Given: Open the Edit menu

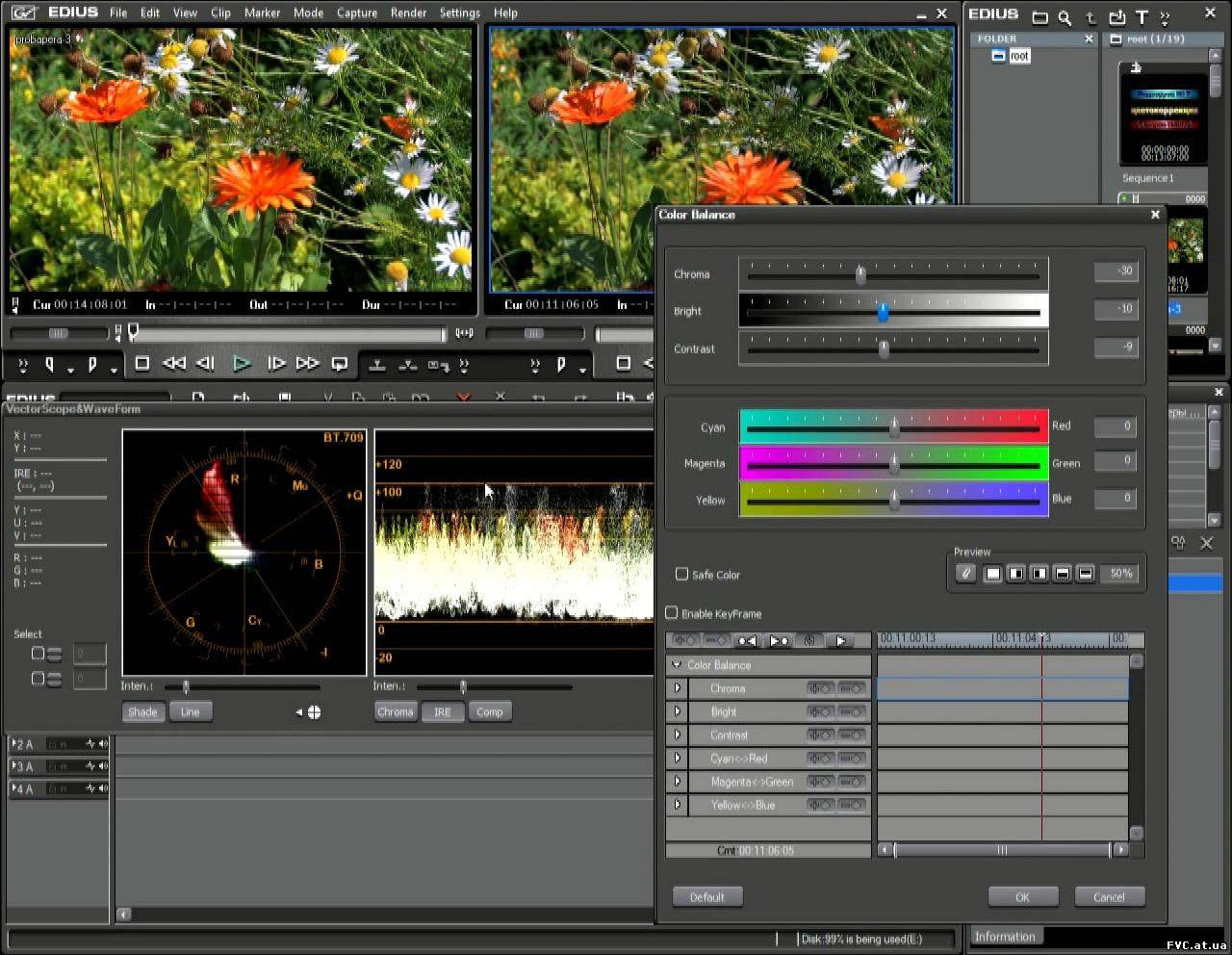Looking at the screenshot, I should click(x=150, y=13).
